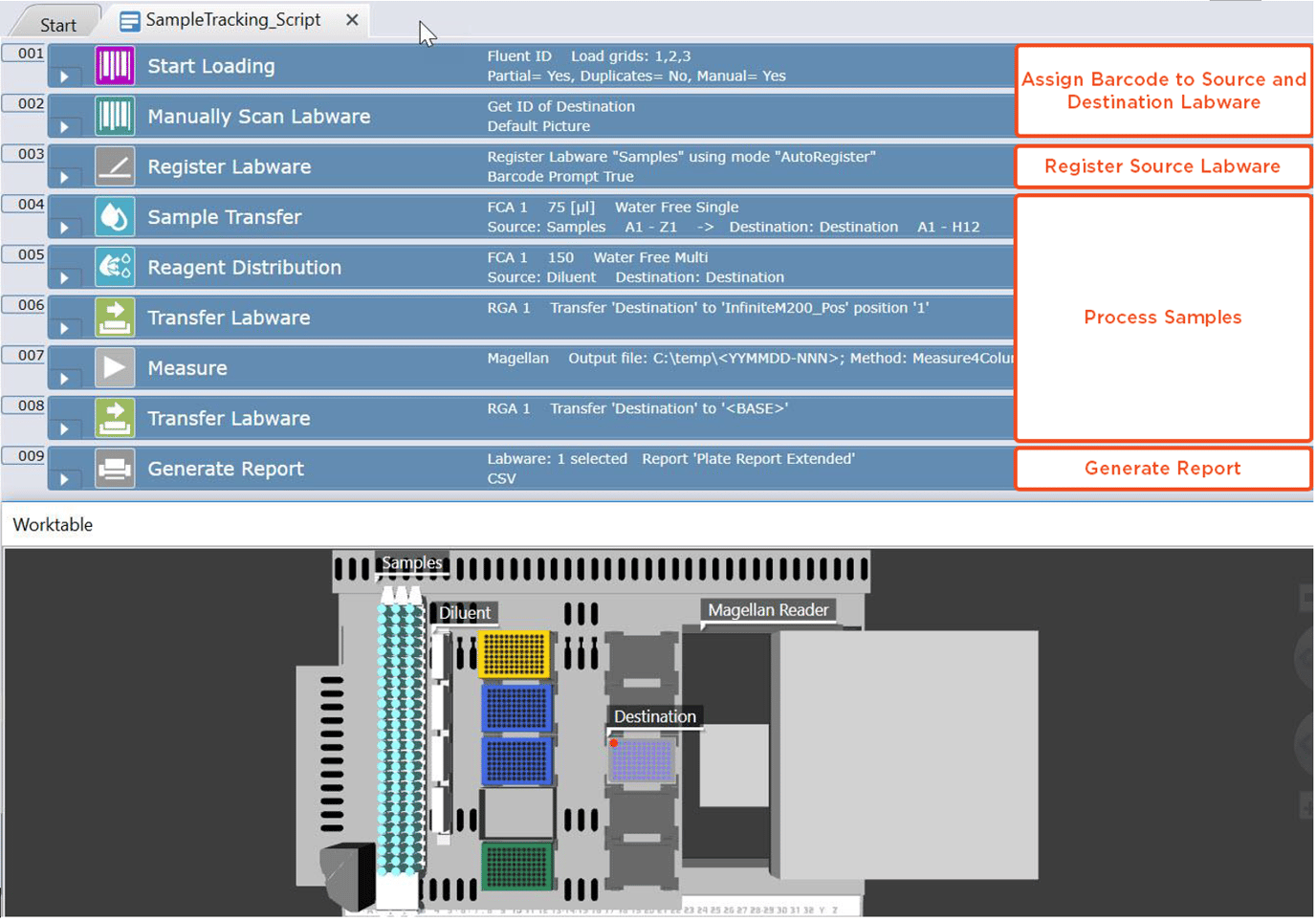Click the Reagent Distribution icon

(115, 267)
